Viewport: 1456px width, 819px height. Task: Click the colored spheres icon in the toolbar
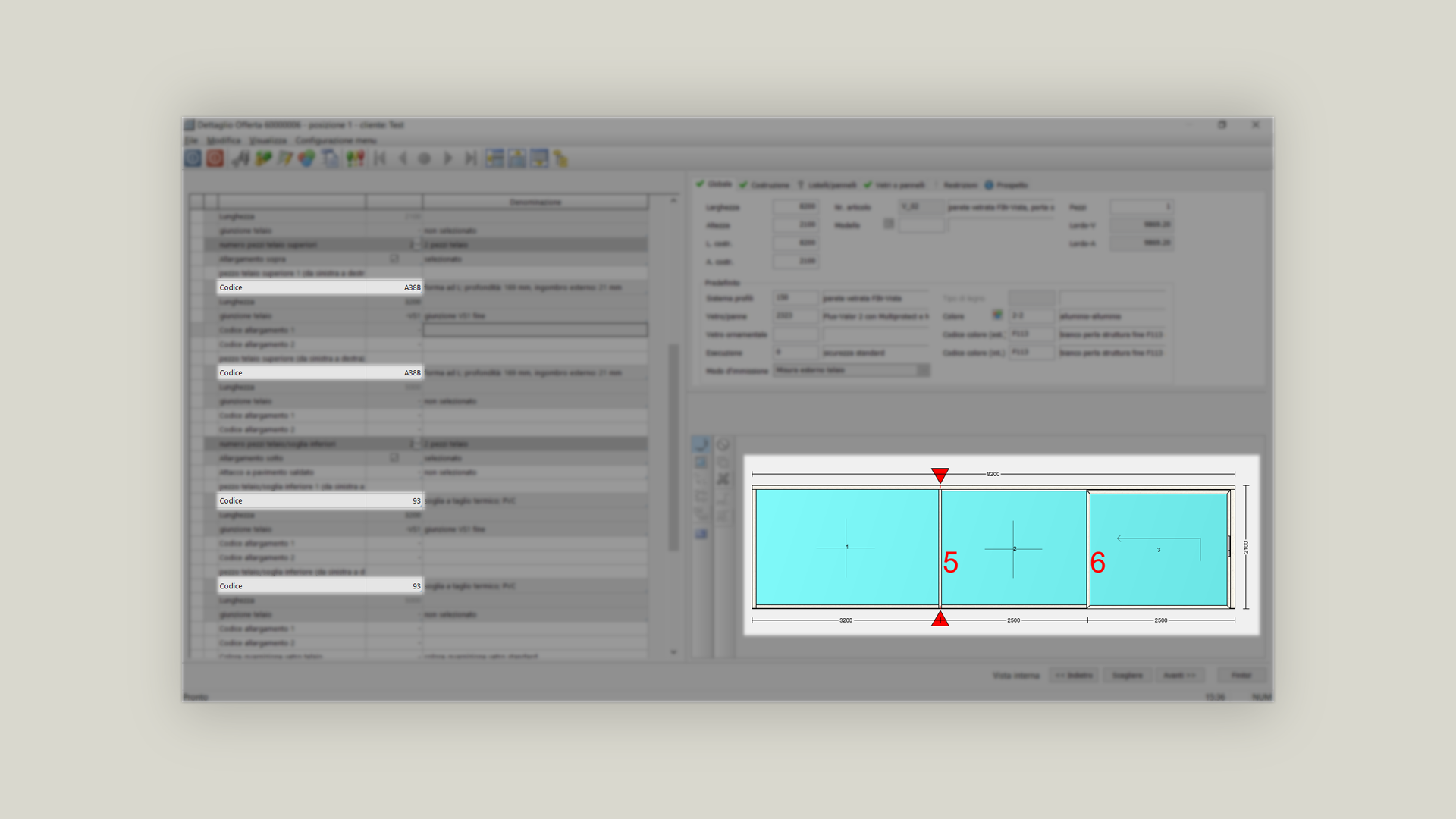pos(306,158)
